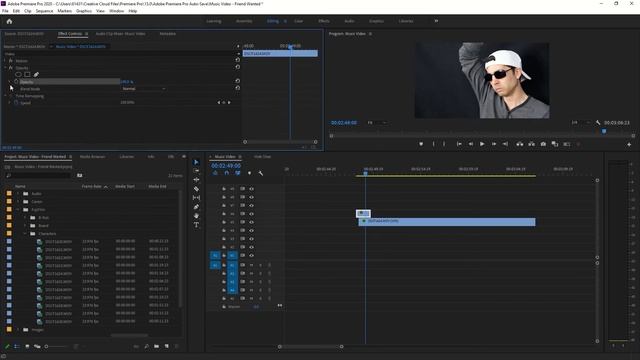Select the Slip tool
640x360 pixels.
196,198
